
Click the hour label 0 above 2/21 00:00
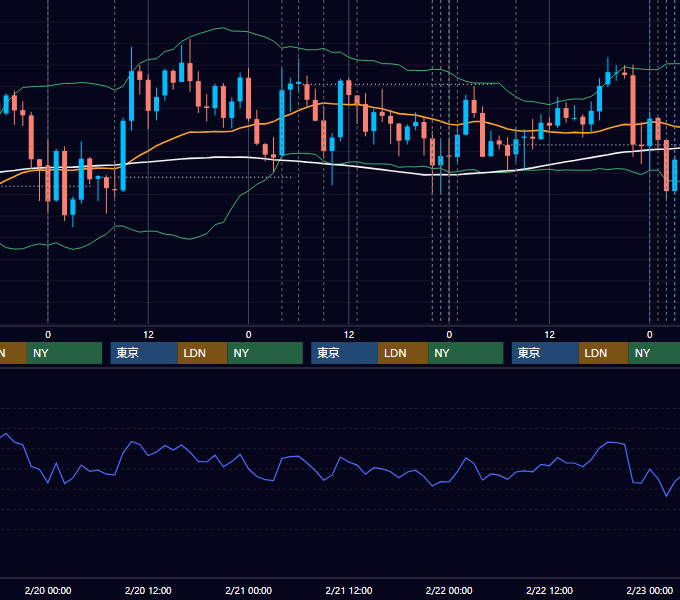[248, 335]
